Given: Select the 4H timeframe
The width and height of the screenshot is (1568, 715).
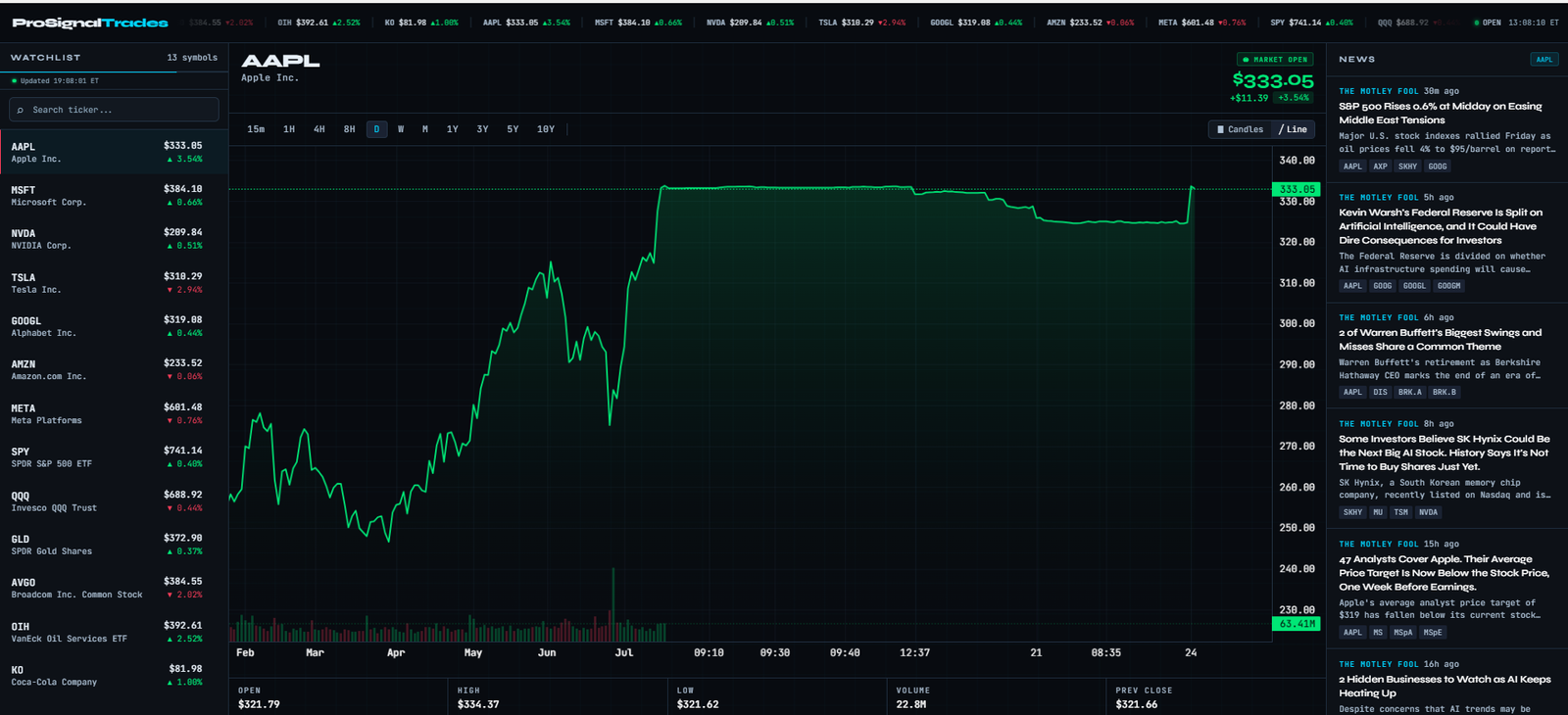Looking at the screenshot, I should [x=319, y=129].
